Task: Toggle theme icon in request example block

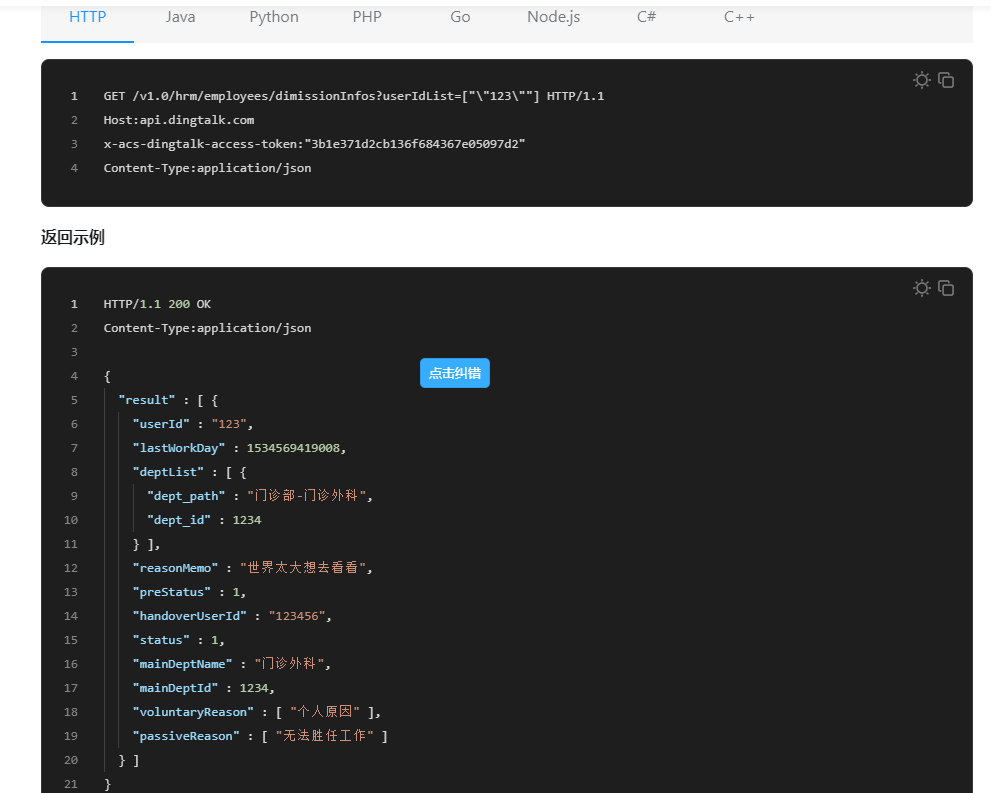Action: pos(921,80)
